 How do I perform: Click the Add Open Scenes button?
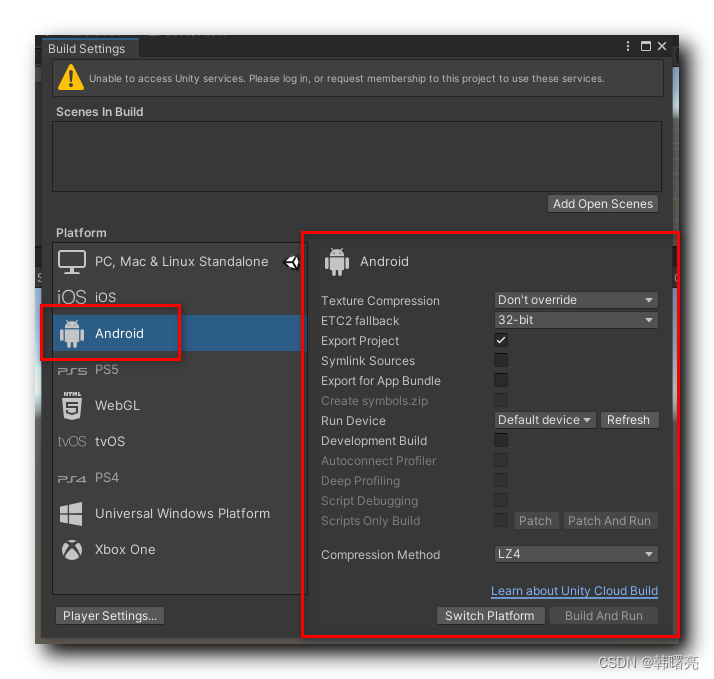point(603,204)
